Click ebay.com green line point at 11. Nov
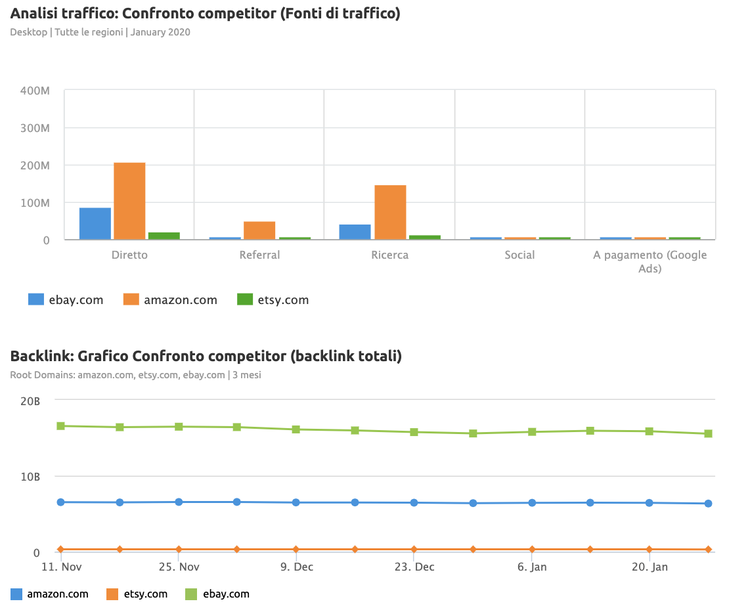This screenshot has width=750, height=612. 61,426
